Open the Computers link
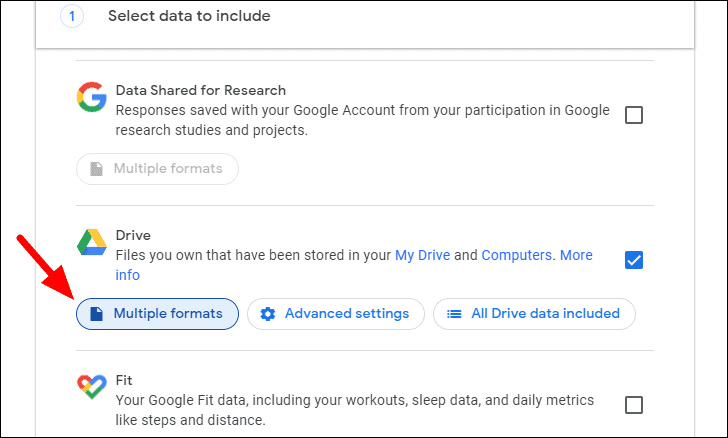Screen dimensions: 728x438 point(516,255)
